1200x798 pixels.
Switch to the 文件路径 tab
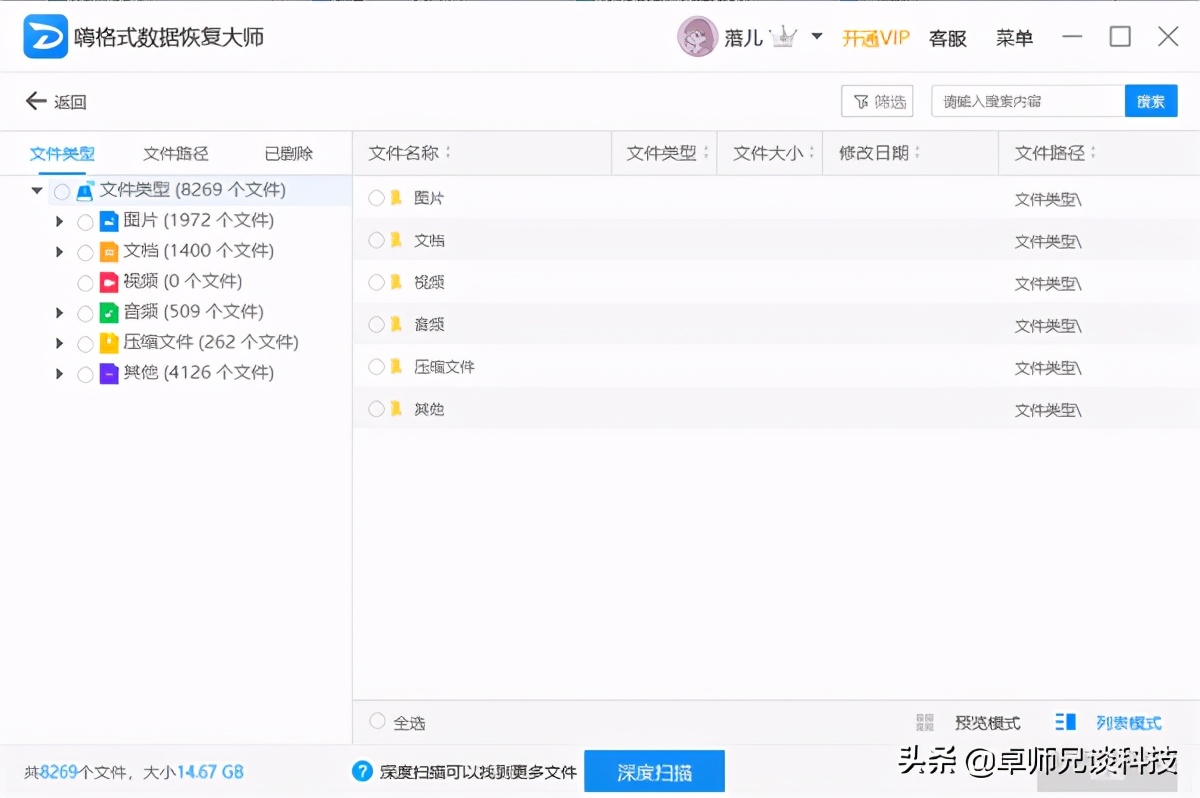pos(176,153)
